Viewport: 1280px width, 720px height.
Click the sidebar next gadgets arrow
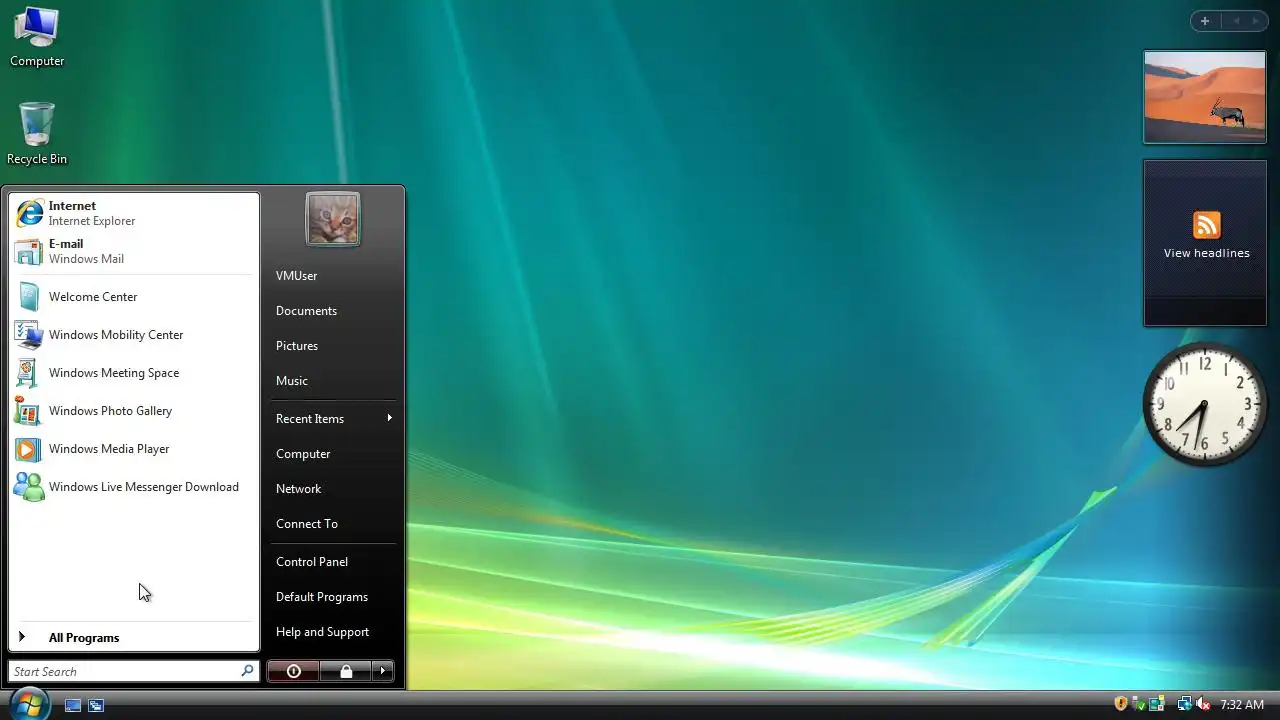1256,21
